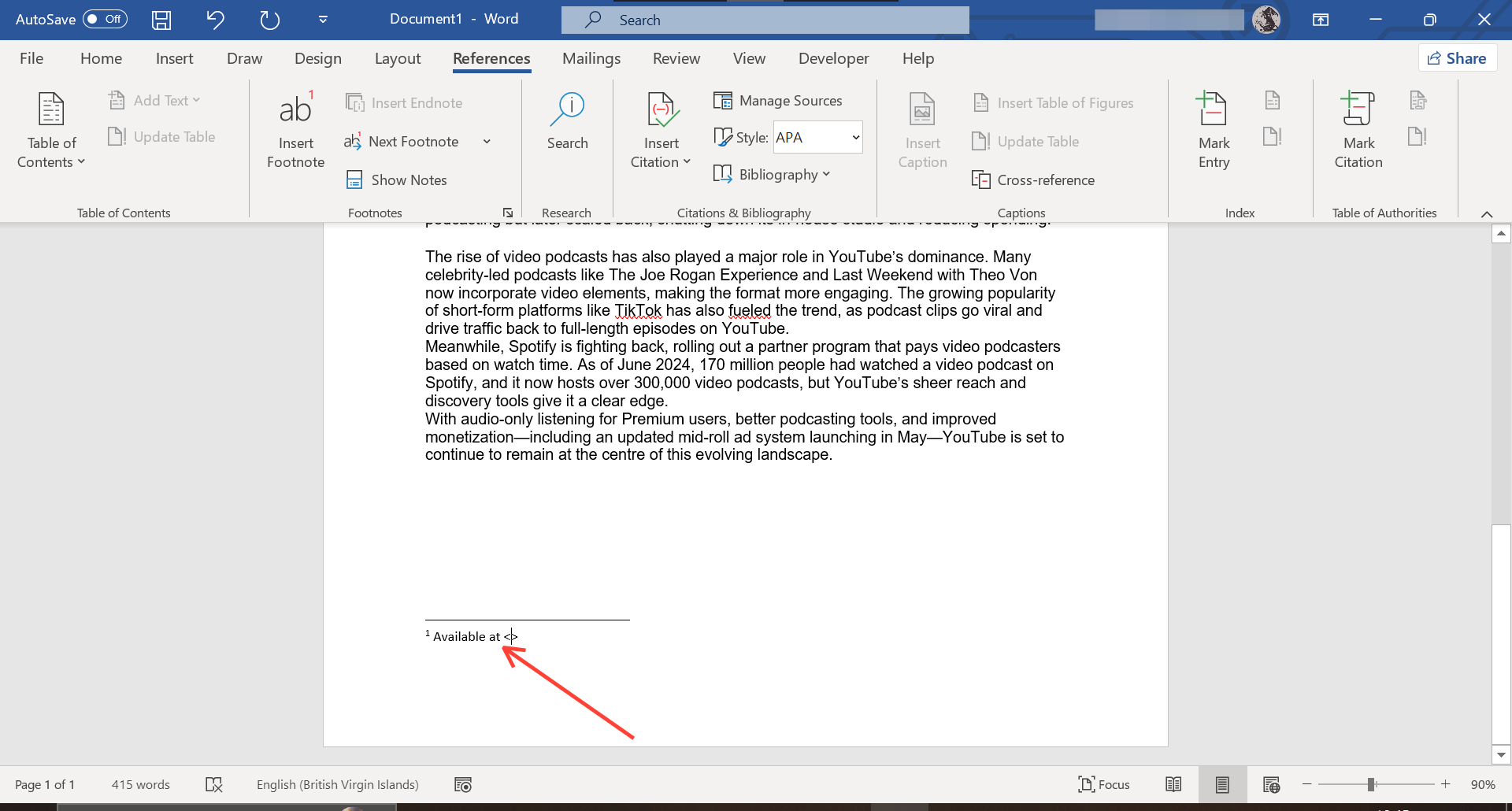The width and height of the screenshot is (1512, 811).
Task: Open the Review ribbon tab
Action: (x=676, y=58)
